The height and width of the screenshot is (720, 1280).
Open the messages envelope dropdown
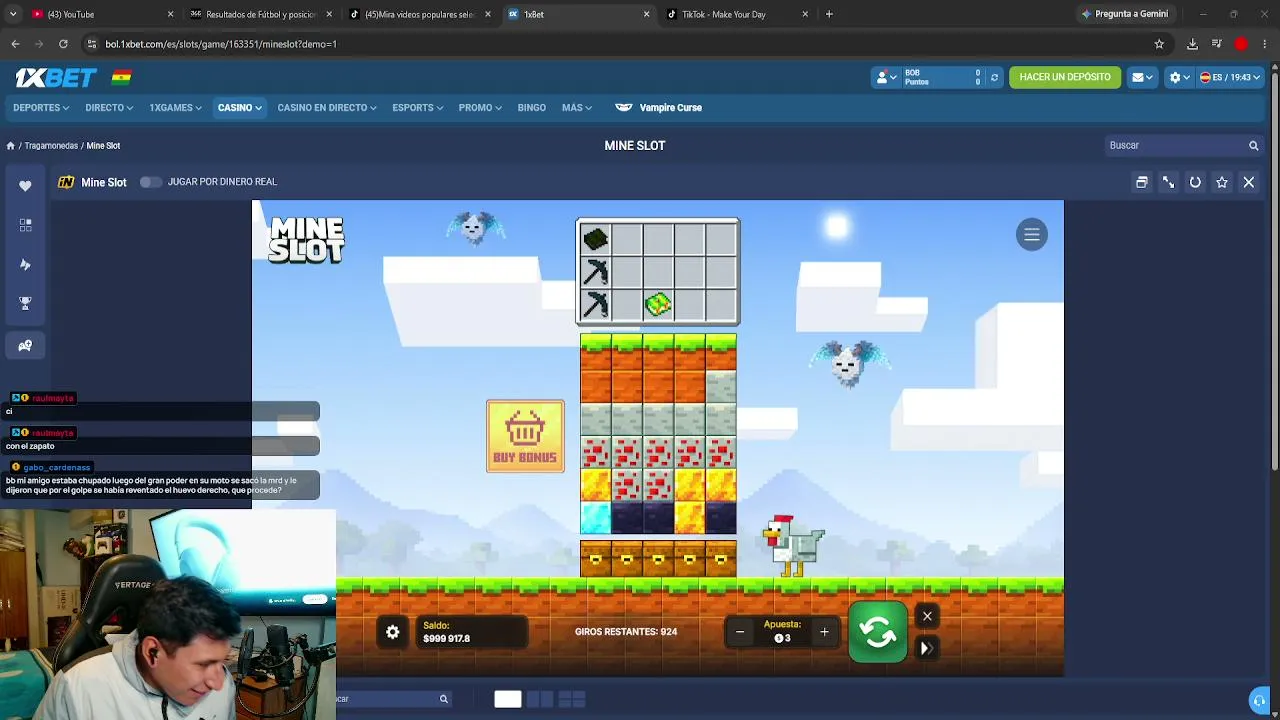click(x=1142, y=77)
